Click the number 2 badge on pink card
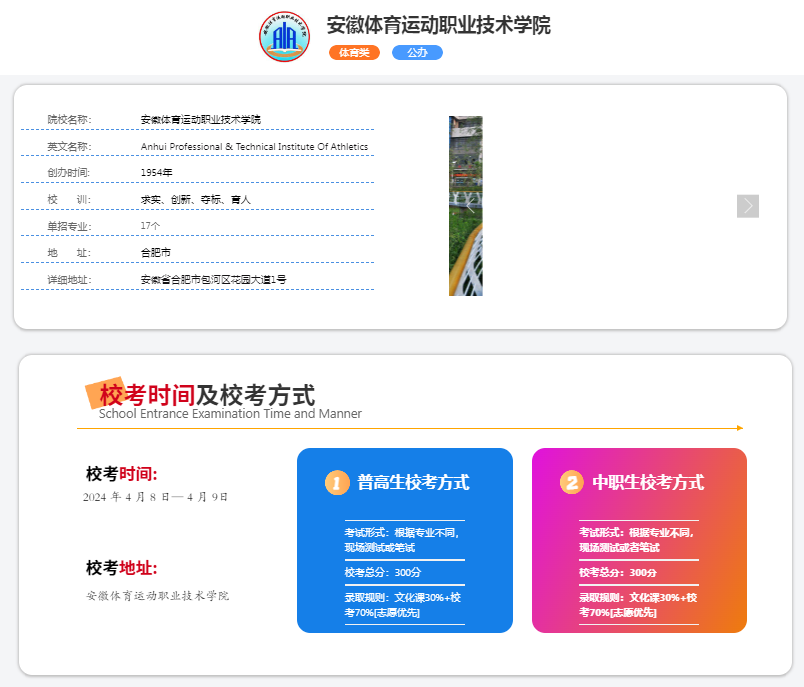804x687 pixels. point(572,482)
